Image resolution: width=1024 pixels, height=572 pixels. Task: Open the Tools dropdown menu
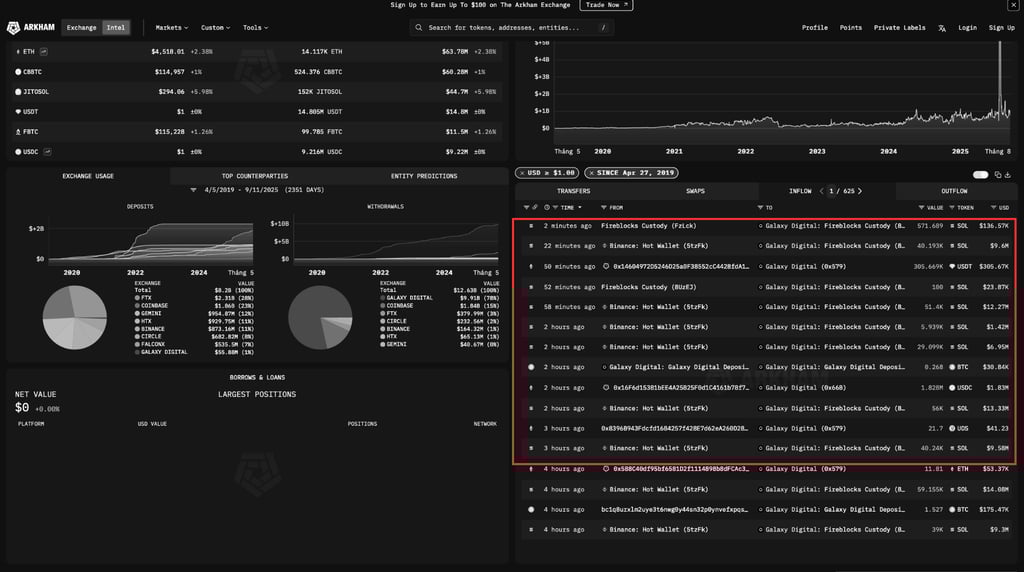click(255, 27)
